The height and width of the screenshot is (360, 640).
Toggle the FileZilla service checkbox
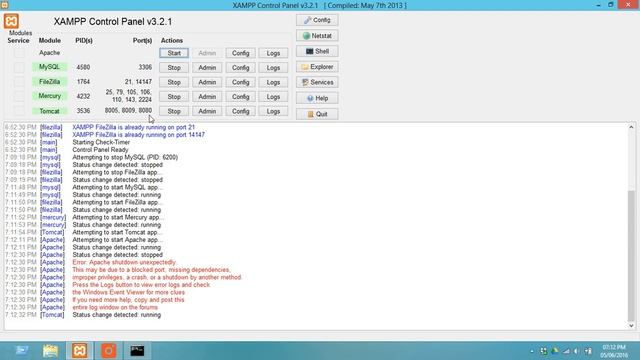coord(19,82)
